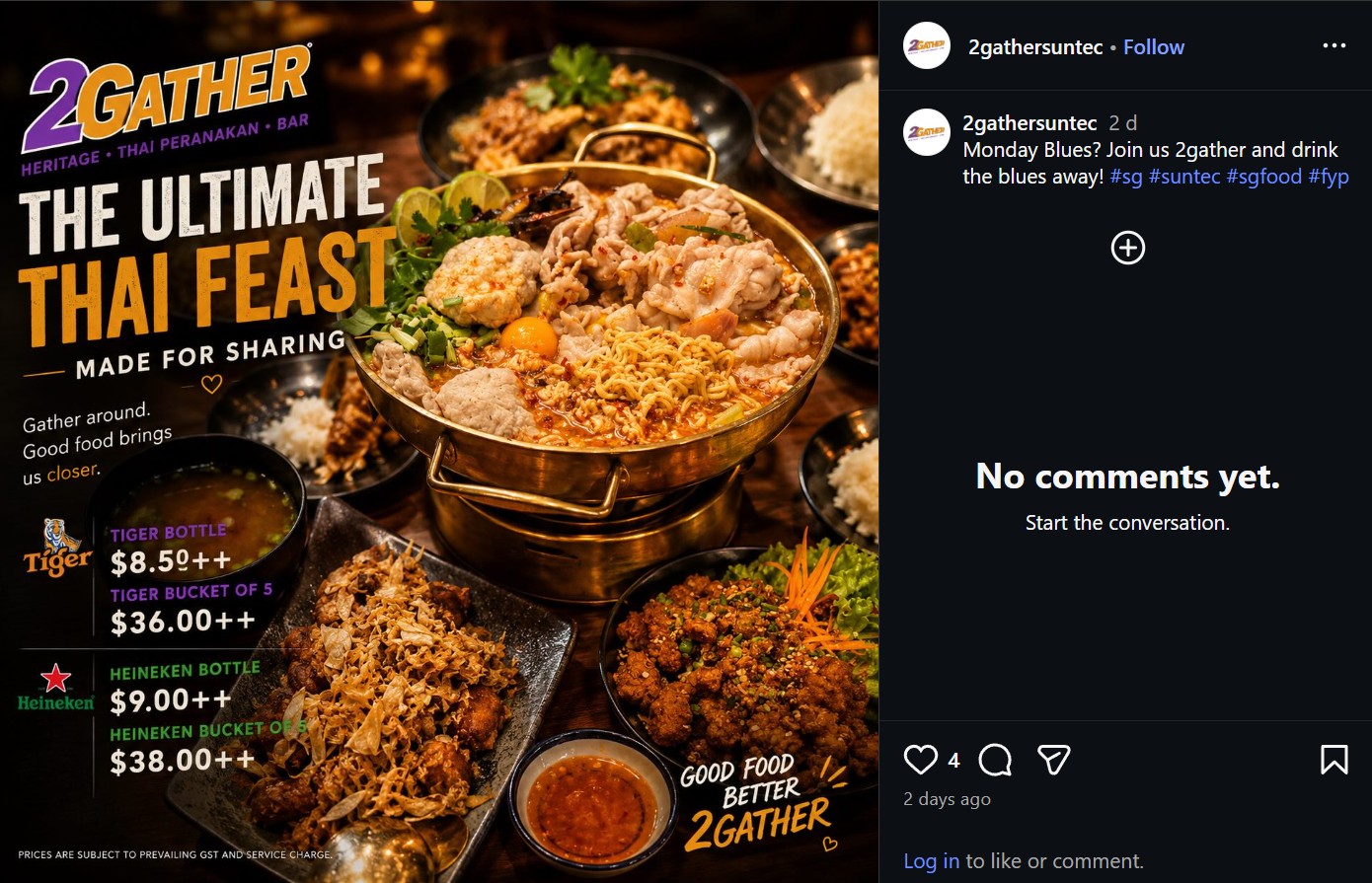This screenshot has width=1372, height=883.
Task: Click the avatar beside the caption
Action: (x=927, y=131)
